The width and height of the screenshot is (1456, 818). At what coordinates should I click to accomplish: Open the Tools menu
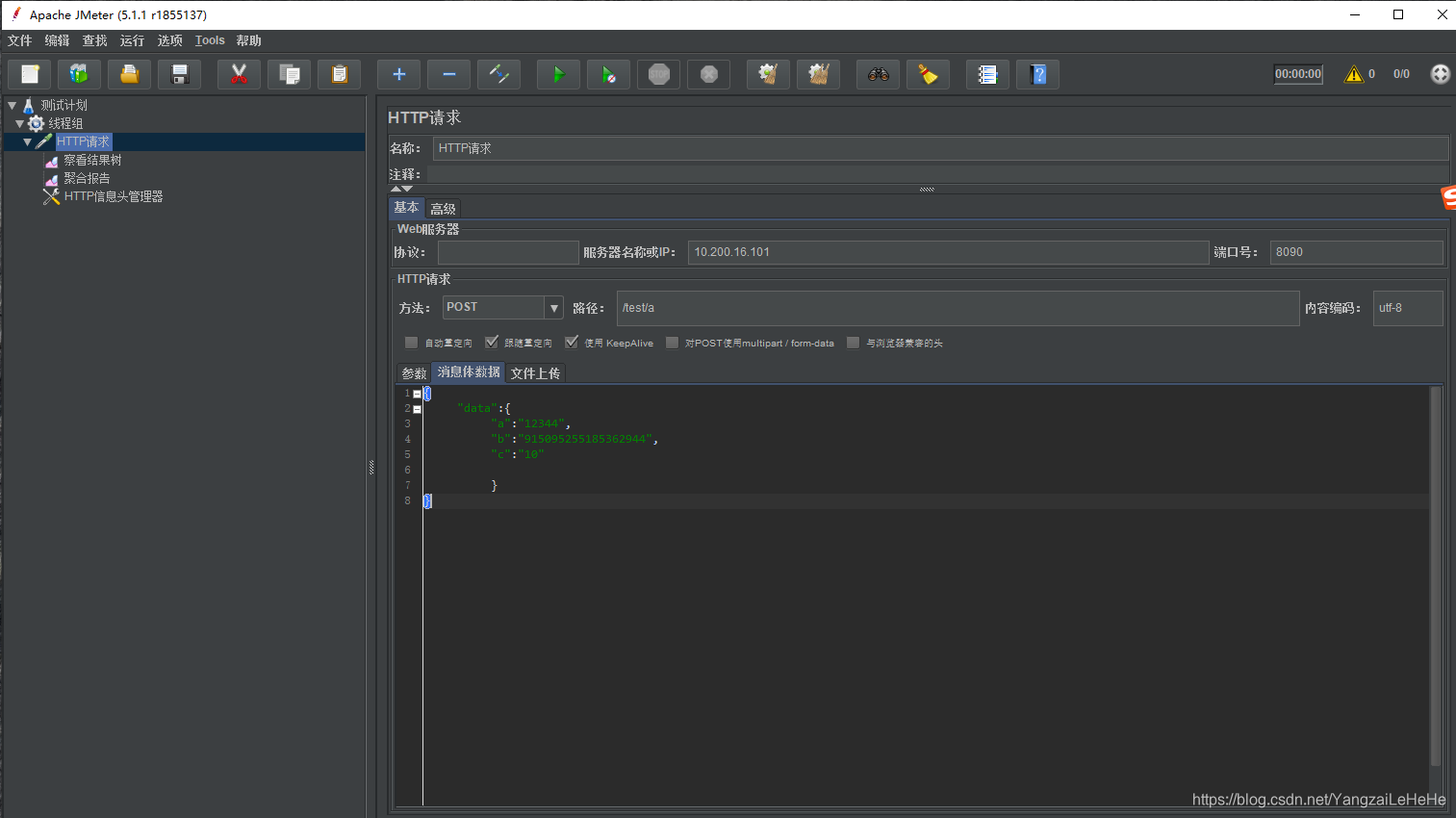(x=210, y=40)
